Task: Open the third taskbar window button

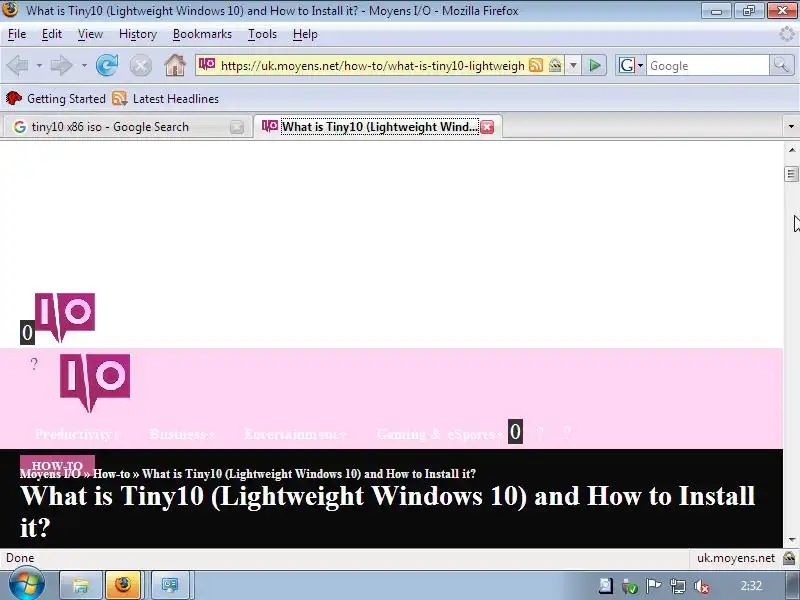Action: pos(170,585)
